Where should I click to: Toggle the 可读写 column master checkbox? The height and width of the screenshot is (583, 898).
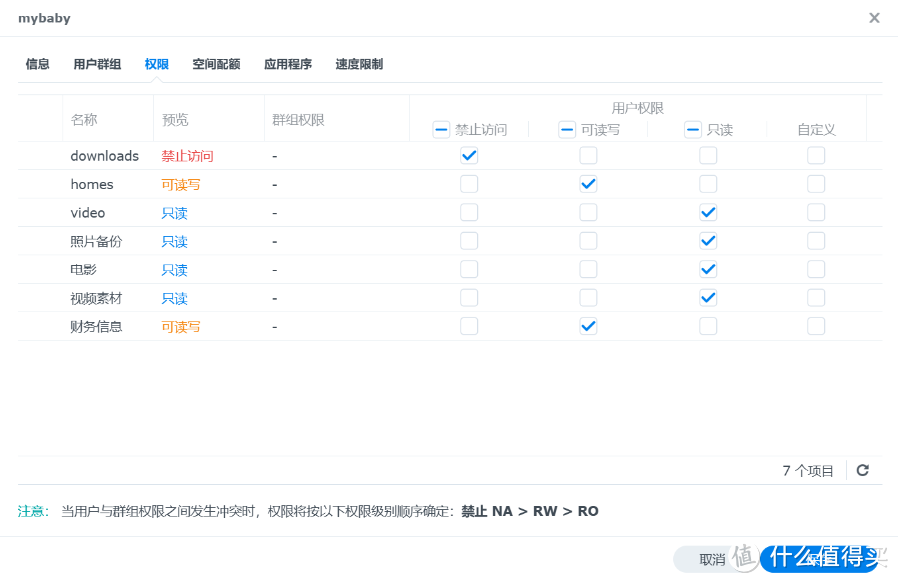[x=564, y=128]
